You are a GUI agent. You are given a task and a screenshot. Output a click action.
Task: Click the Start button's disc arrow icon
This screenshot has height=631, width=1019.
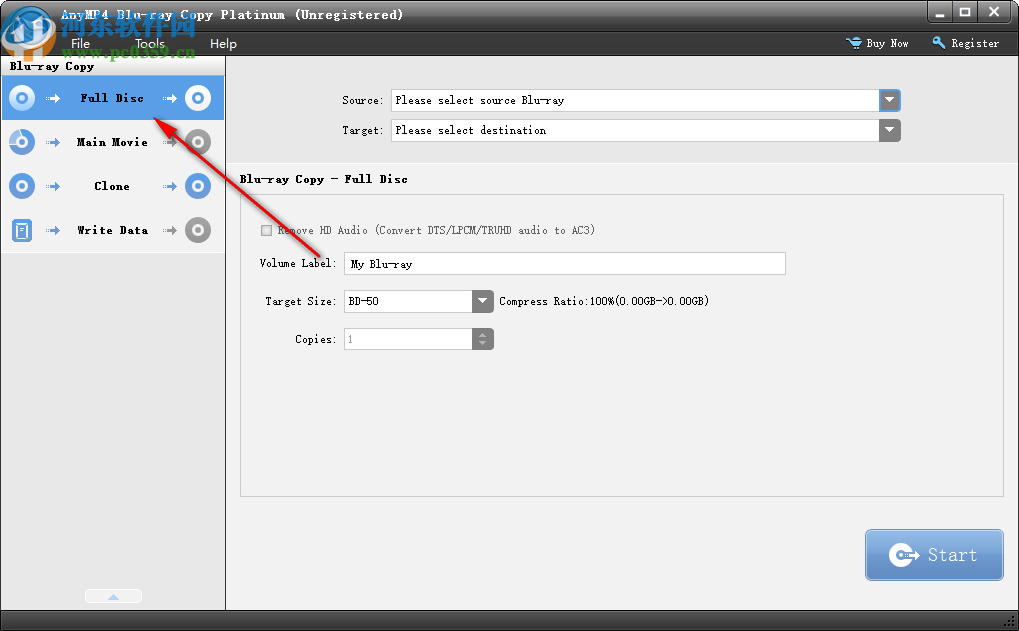(906, 554)
